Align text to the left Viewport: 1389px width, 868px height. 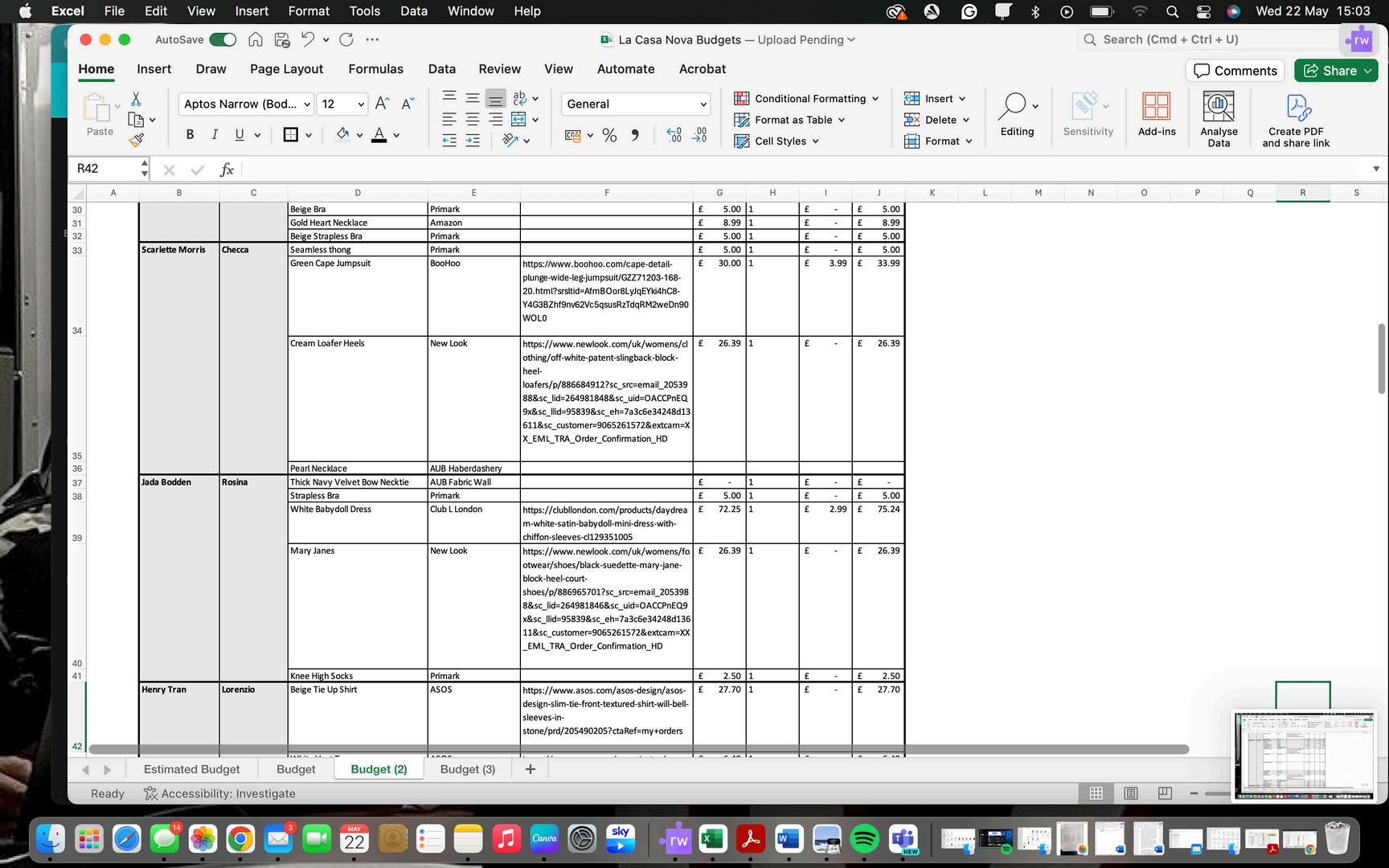tap(449, 119)
